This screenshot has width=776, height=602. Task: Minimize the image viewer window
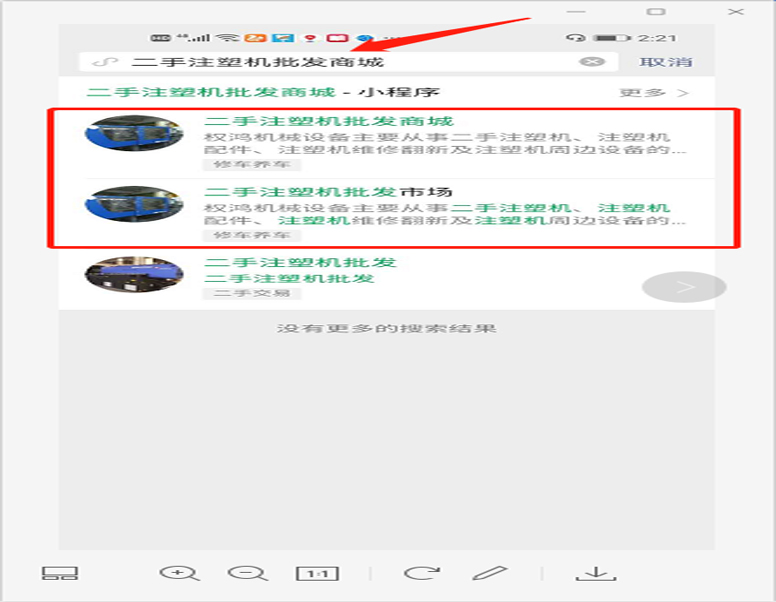click(x=576, y=11)
